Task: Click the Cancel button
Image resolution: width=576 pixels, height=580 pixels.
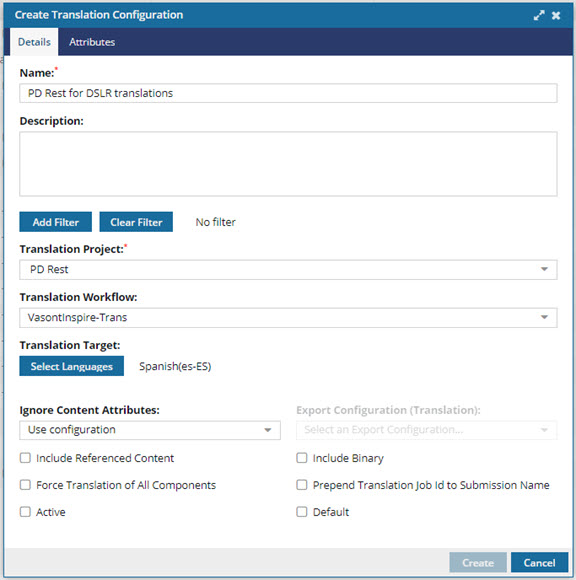Action: 539,563
